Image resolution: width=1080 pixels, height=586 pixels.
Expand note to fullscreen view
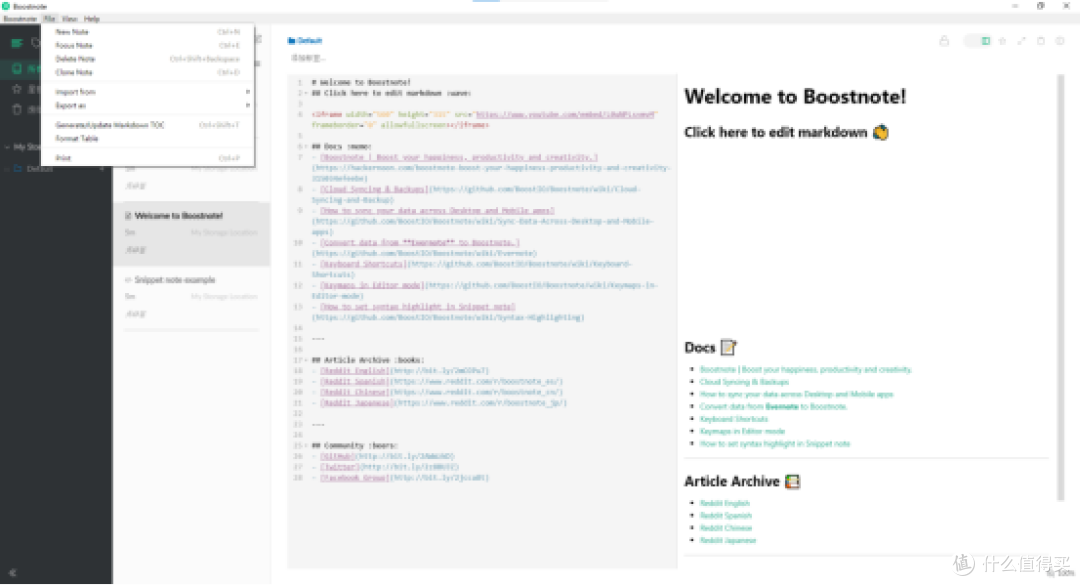[1021, 41]
